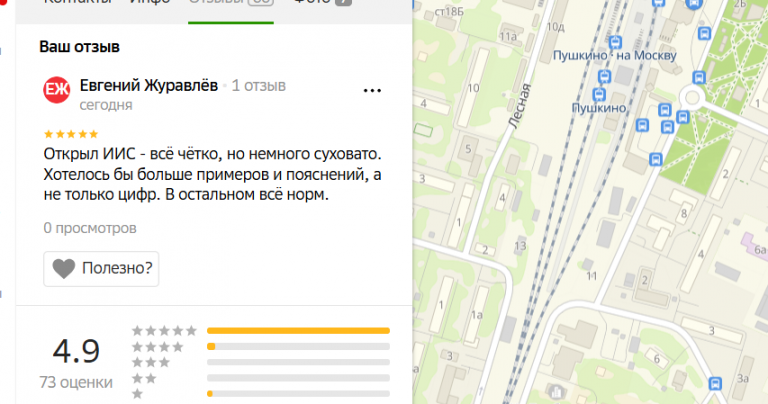Click building number '6' on the map
The width and height of the screenshot is (768, 404).
pyautogui.click(x=657, y=359)
